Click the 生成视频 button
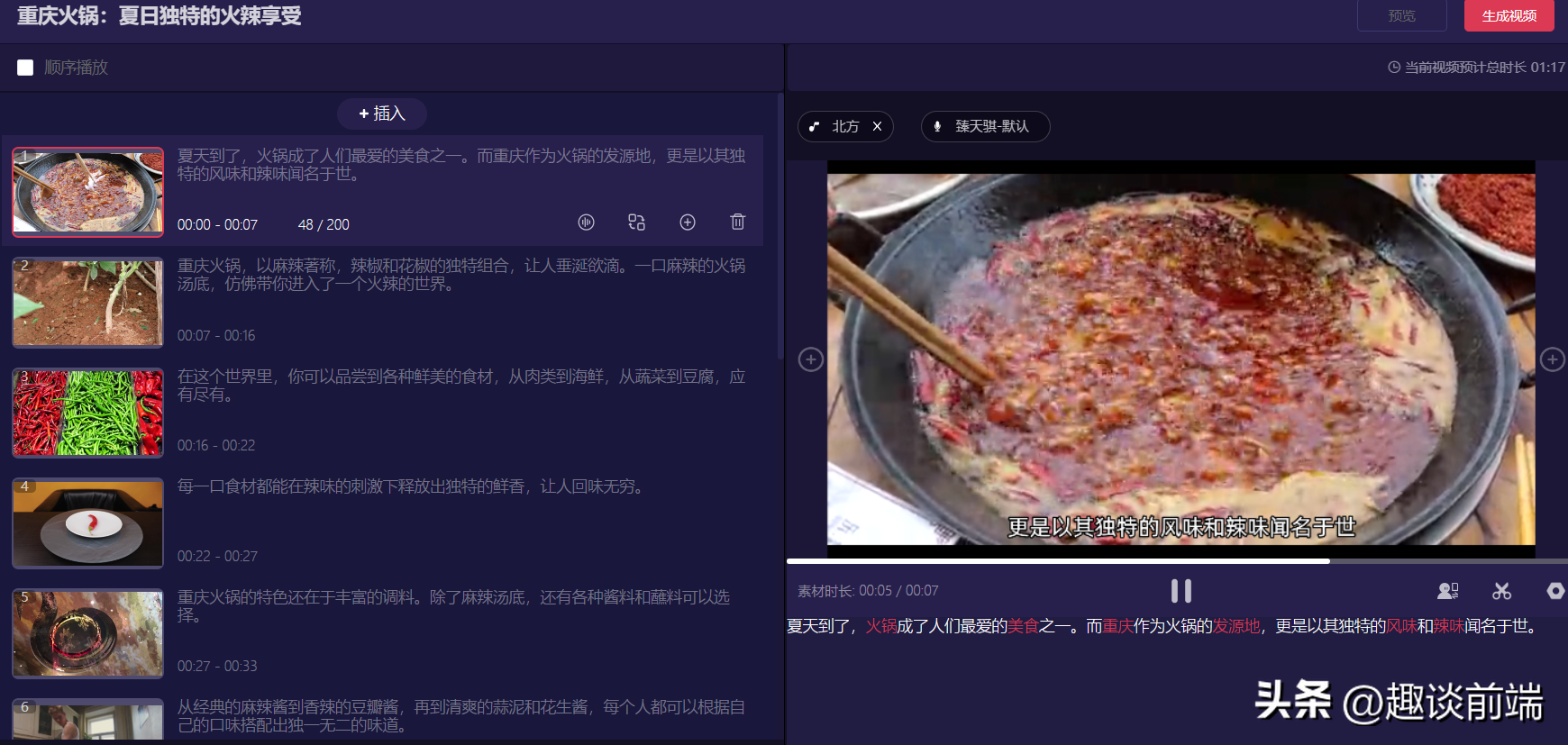This screenshot has width=1568, height=745. click(x=1509, y=15)
